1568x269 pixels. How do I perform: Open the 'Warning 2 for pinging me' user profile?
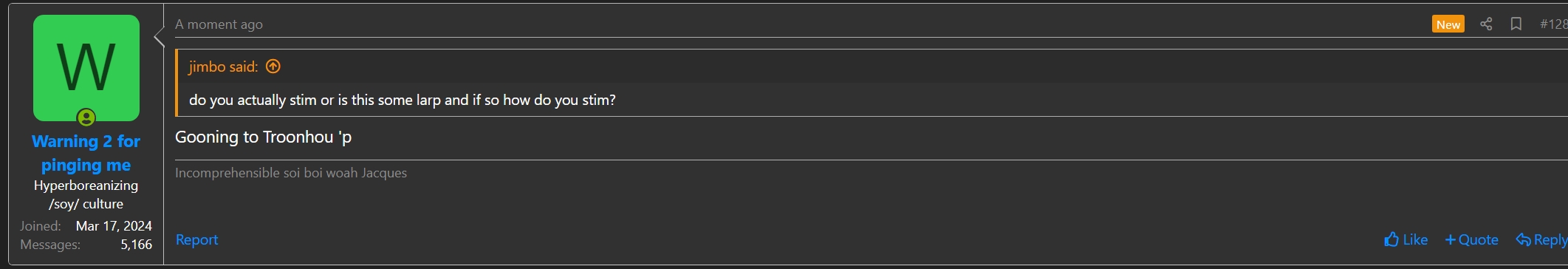pyautogui.click(x=86, y=153)
